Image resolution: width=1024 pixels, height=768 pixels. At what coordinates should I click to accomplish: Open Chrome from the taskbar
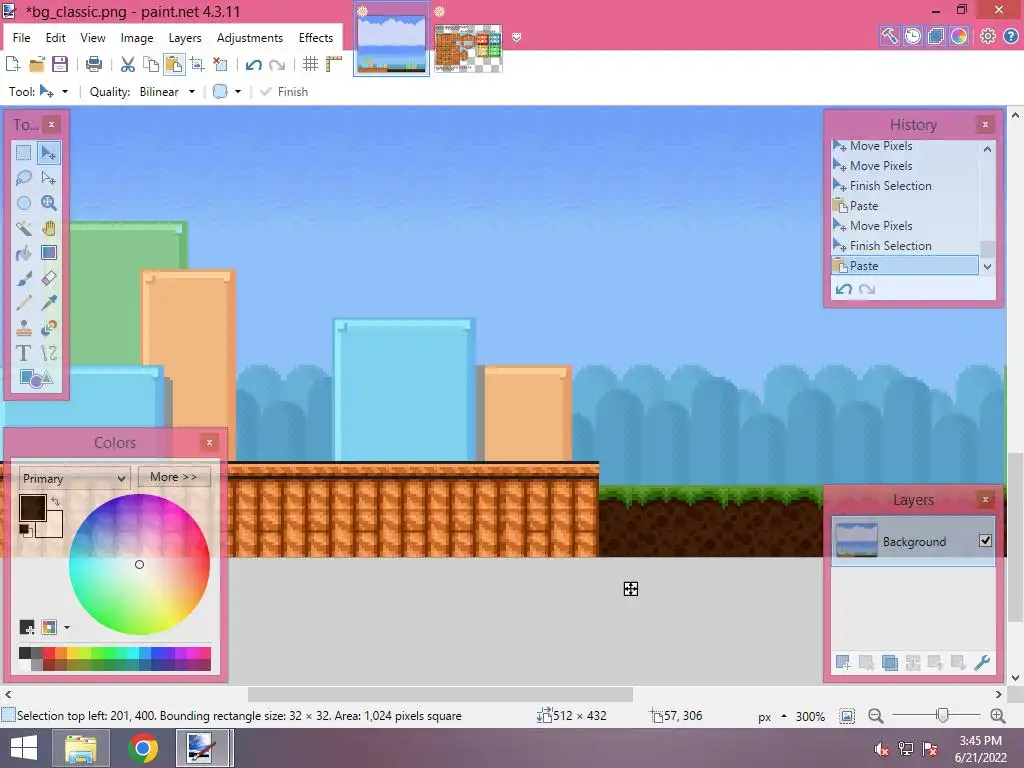tap(142, 748)
